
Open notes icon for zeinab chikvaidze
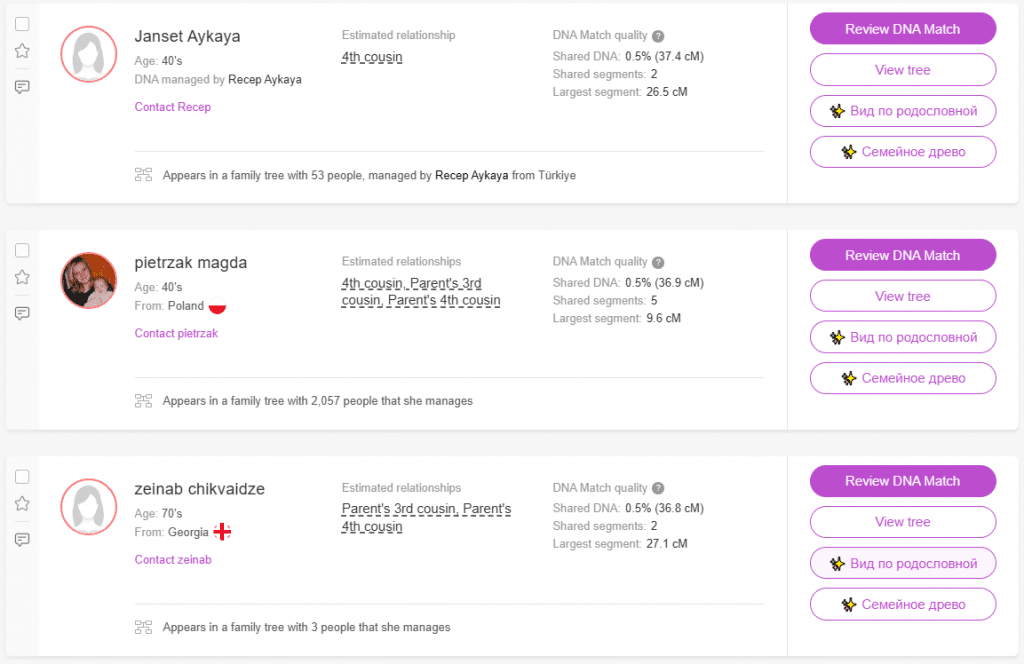click(22, 539)
